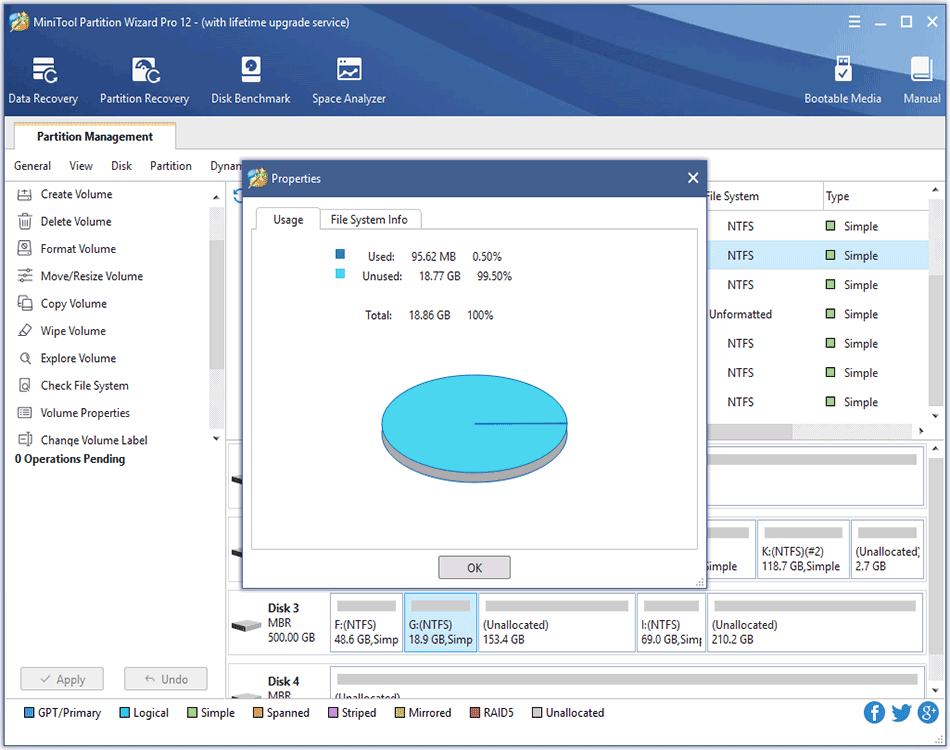Select the 210.2 GB Unallocated block on Disk 3

815,623
